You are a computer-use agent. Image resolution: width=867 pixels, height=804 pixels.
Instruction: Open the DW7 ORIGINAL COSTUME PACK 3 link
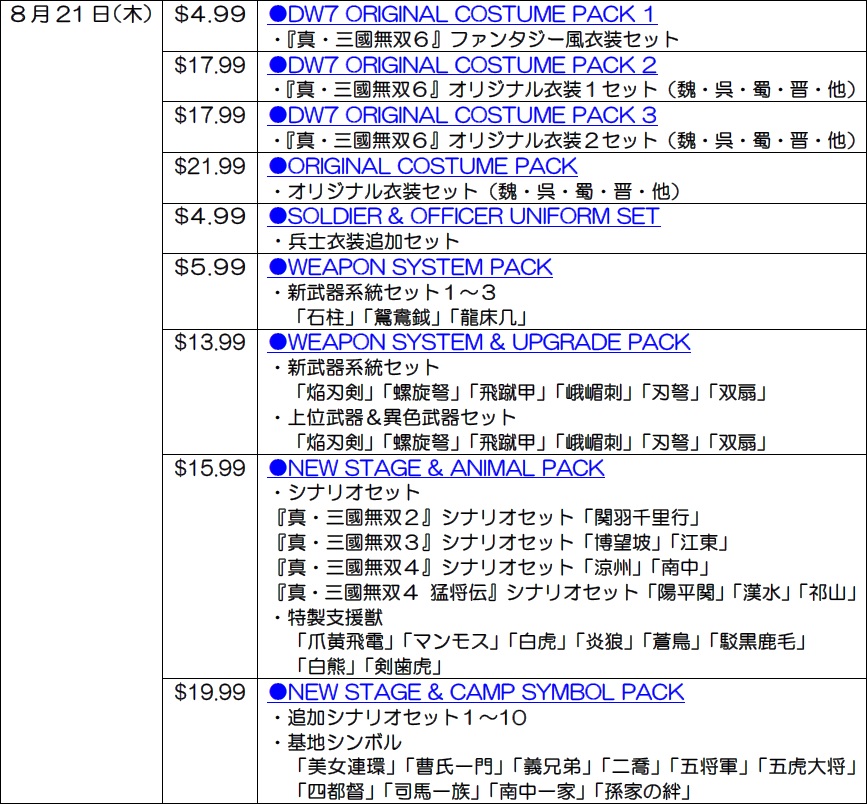click(462, 116)
